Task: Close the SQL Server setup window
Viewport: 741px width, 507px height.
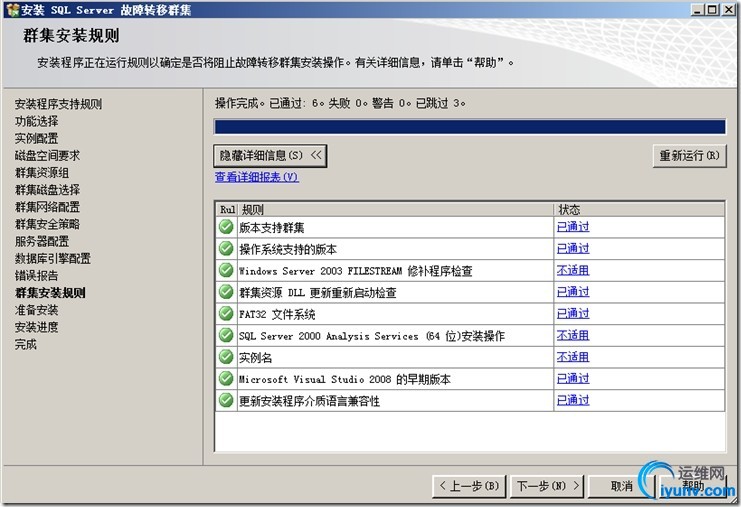Action: [728, 9]
